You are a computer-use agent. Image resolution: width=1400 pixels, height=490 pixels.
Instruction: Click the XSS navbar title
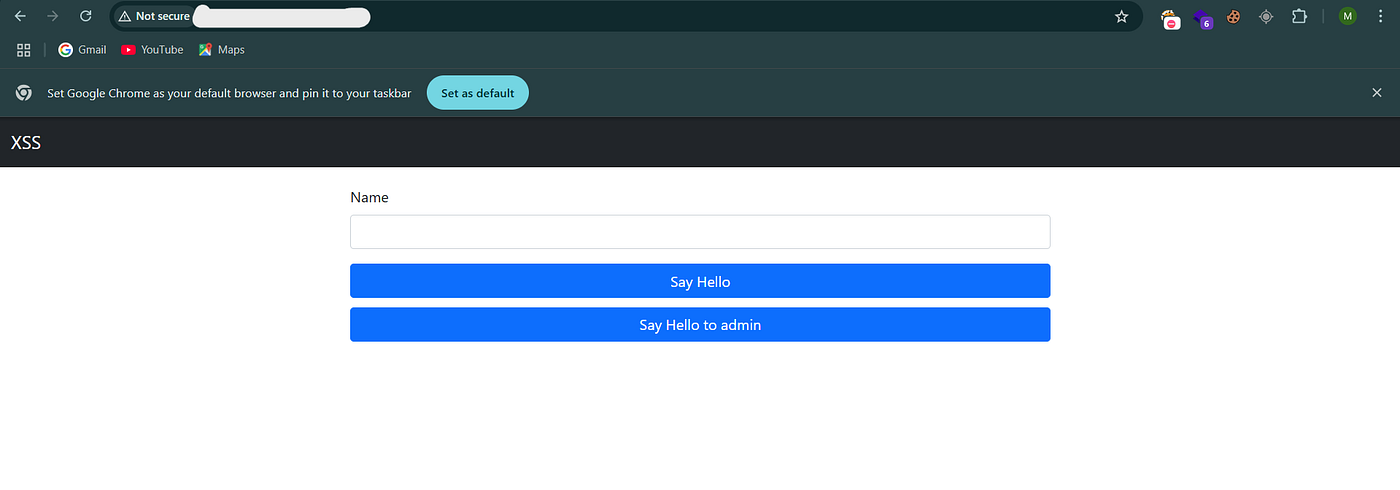tap(26, 143)
